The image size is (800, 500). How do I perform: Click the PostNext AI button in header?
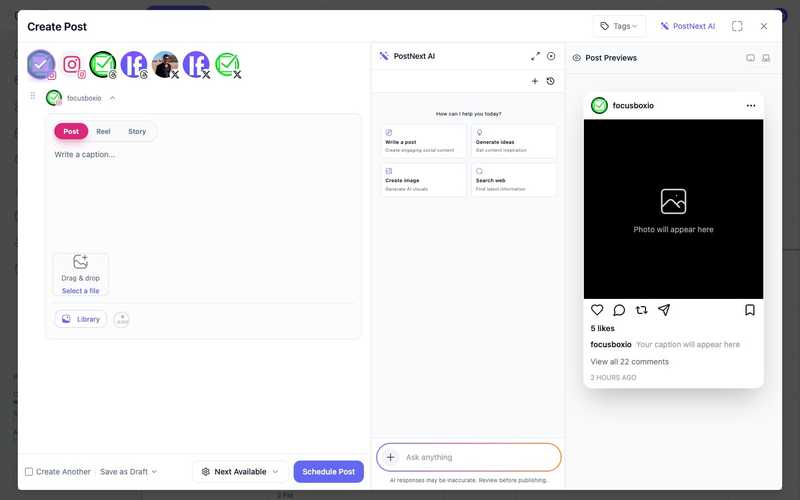pyautogui.click(x=688, y=26)
